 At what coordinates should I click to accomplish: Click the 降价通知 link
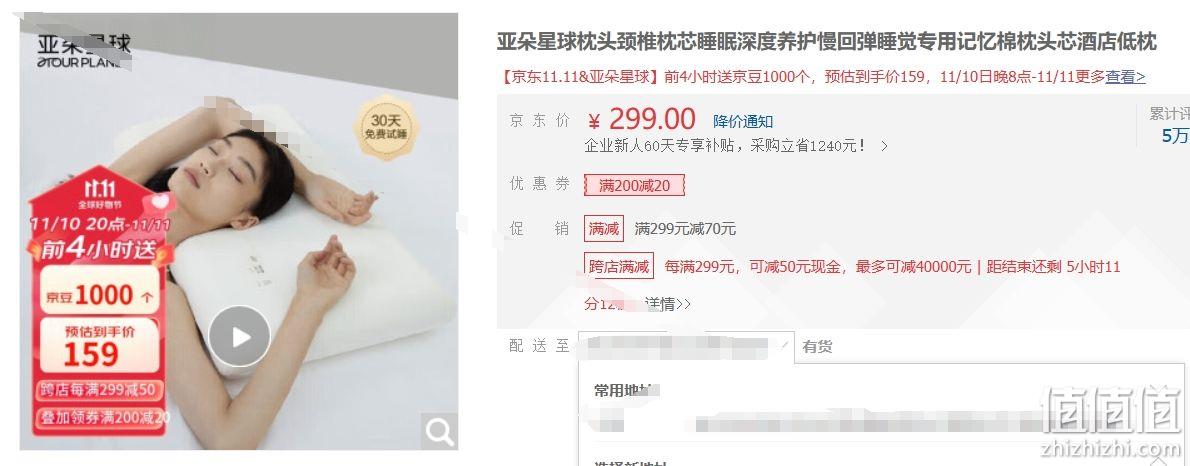click(743, 121)
